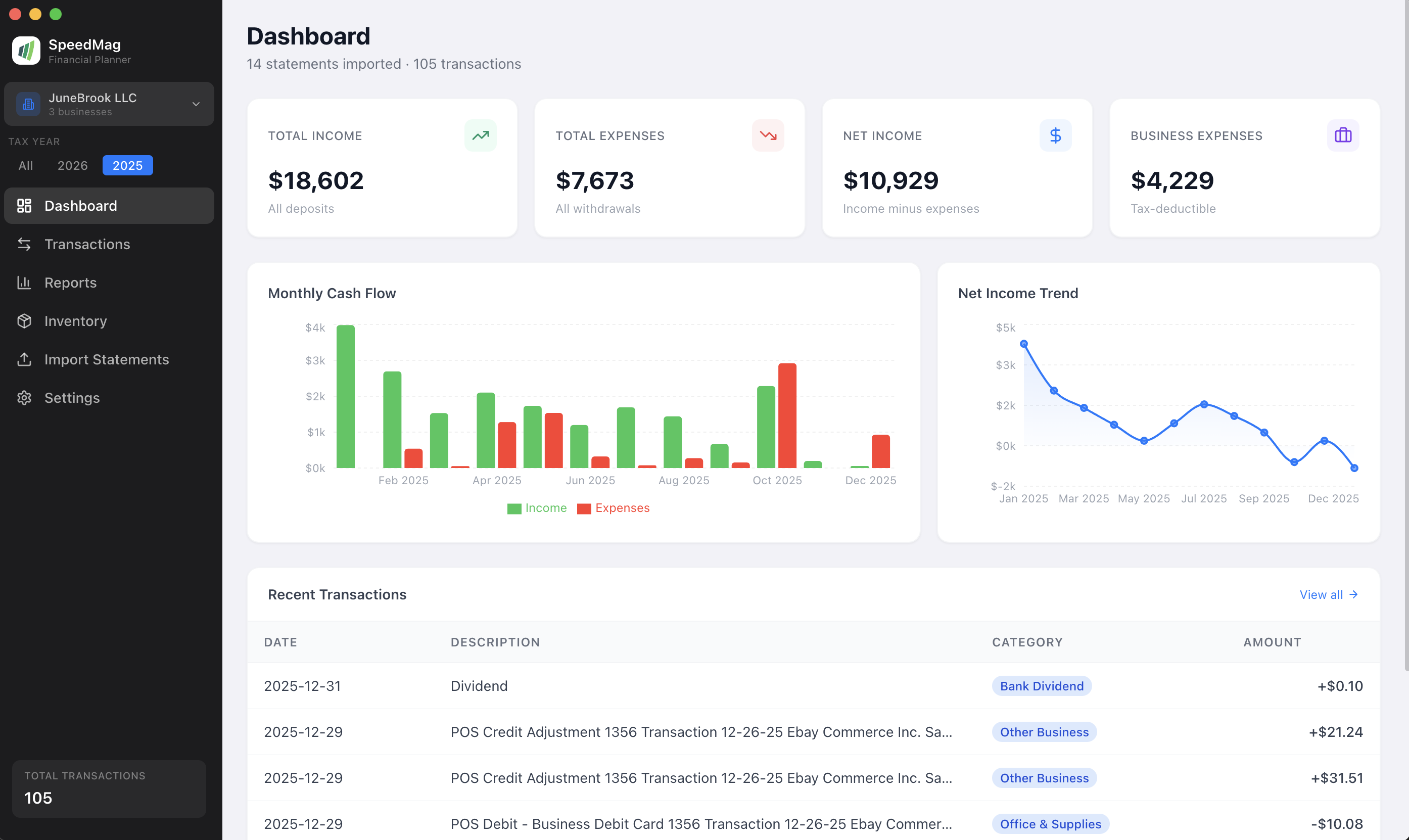The height and width of the screenshot is (840, 1409).
Task: Open the Transactions sidebar entry
Action: [x=87, y=244]
